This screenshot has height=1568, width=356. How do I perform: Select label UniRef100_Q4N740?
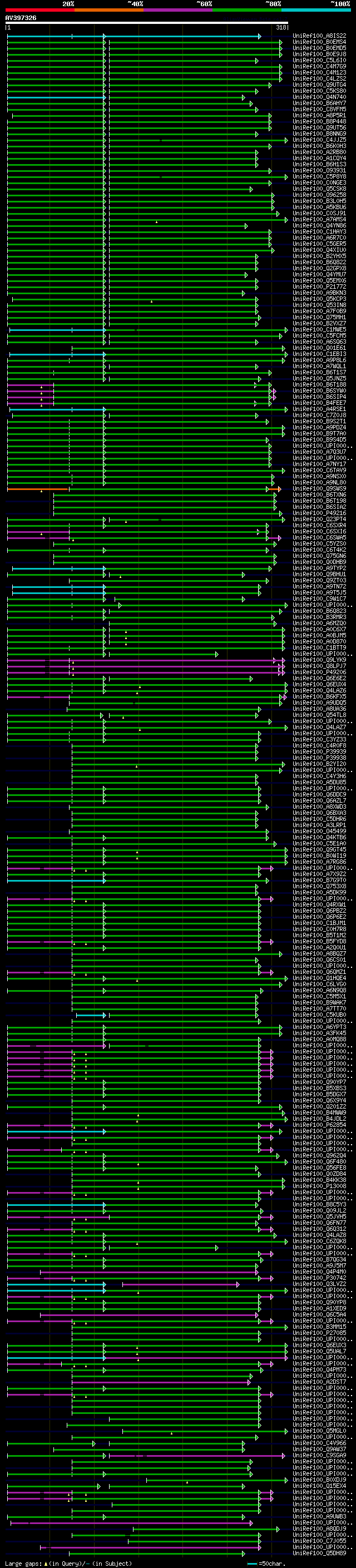pyautogui.click(x=319, y=97)
